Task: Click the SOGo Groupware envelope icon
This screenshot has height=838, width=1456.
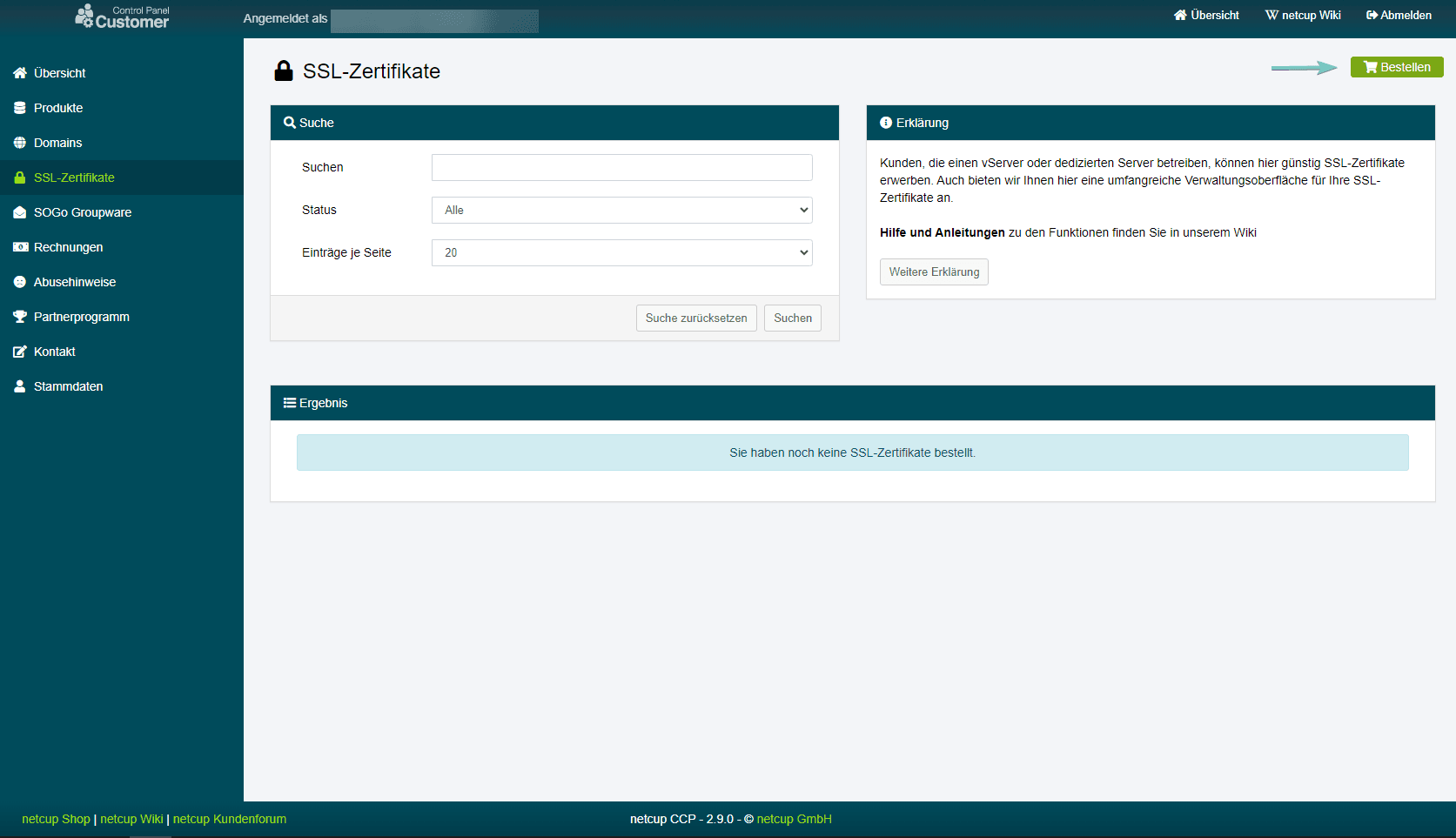Action: (x=19, y=212)
